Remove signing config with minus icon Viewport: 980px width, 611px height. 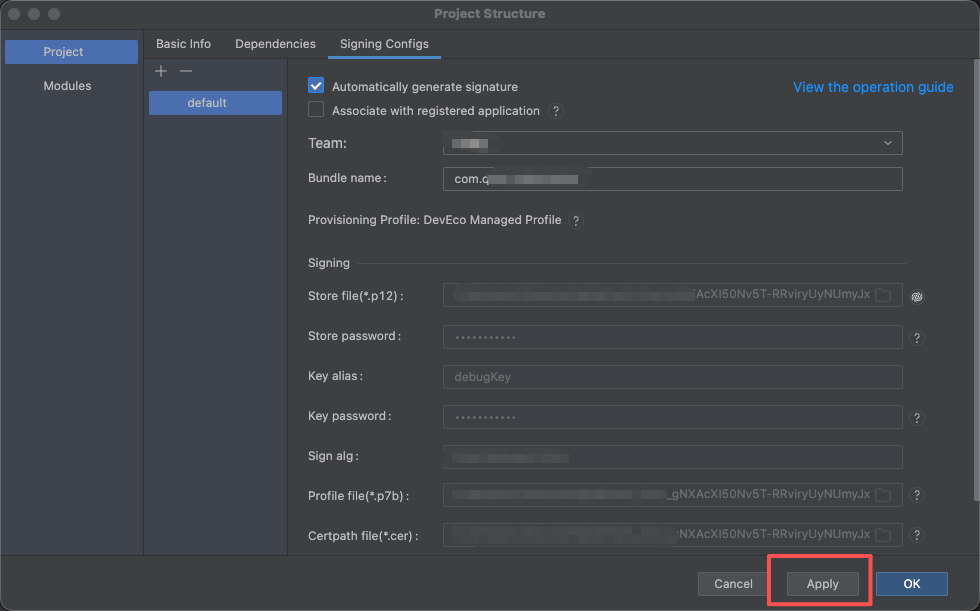tap(186, 71)
